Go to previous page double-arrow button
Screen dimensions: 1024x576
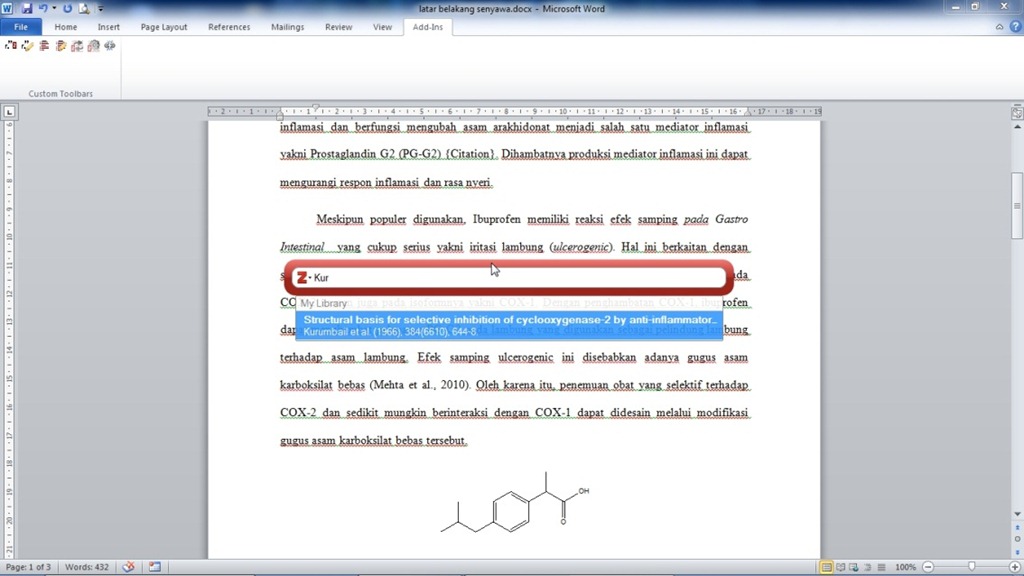[x=1017, y=528]
